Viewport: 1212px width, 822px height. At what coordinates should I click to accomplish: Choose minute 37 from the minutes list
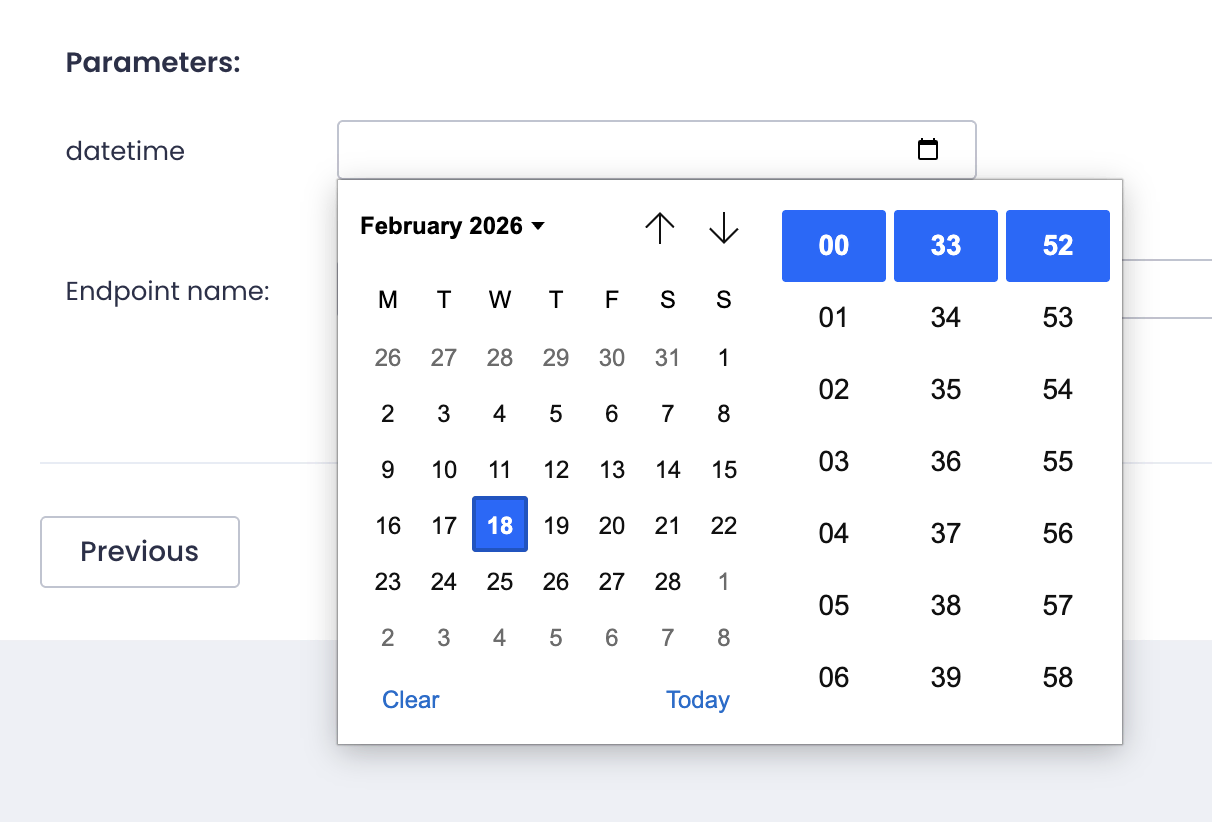click(945, 533)
